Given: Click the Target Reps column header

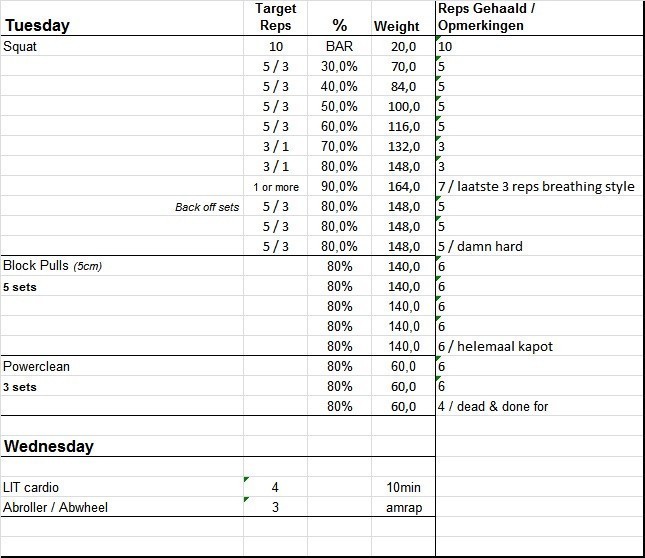Looking at the screenshot, I should coord(275,17).
